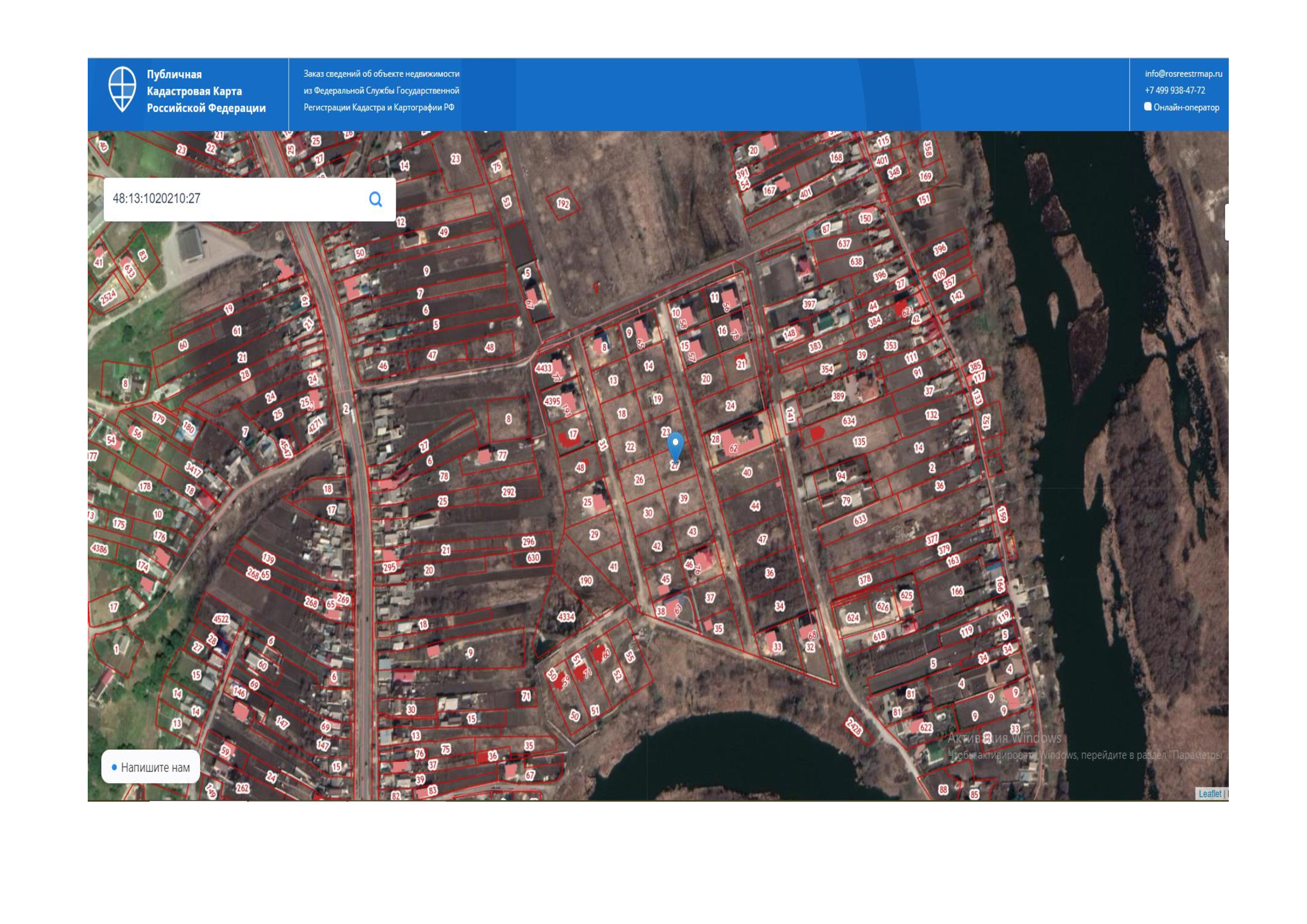
Task: Select parcel label 389
Action: [838, 396]
